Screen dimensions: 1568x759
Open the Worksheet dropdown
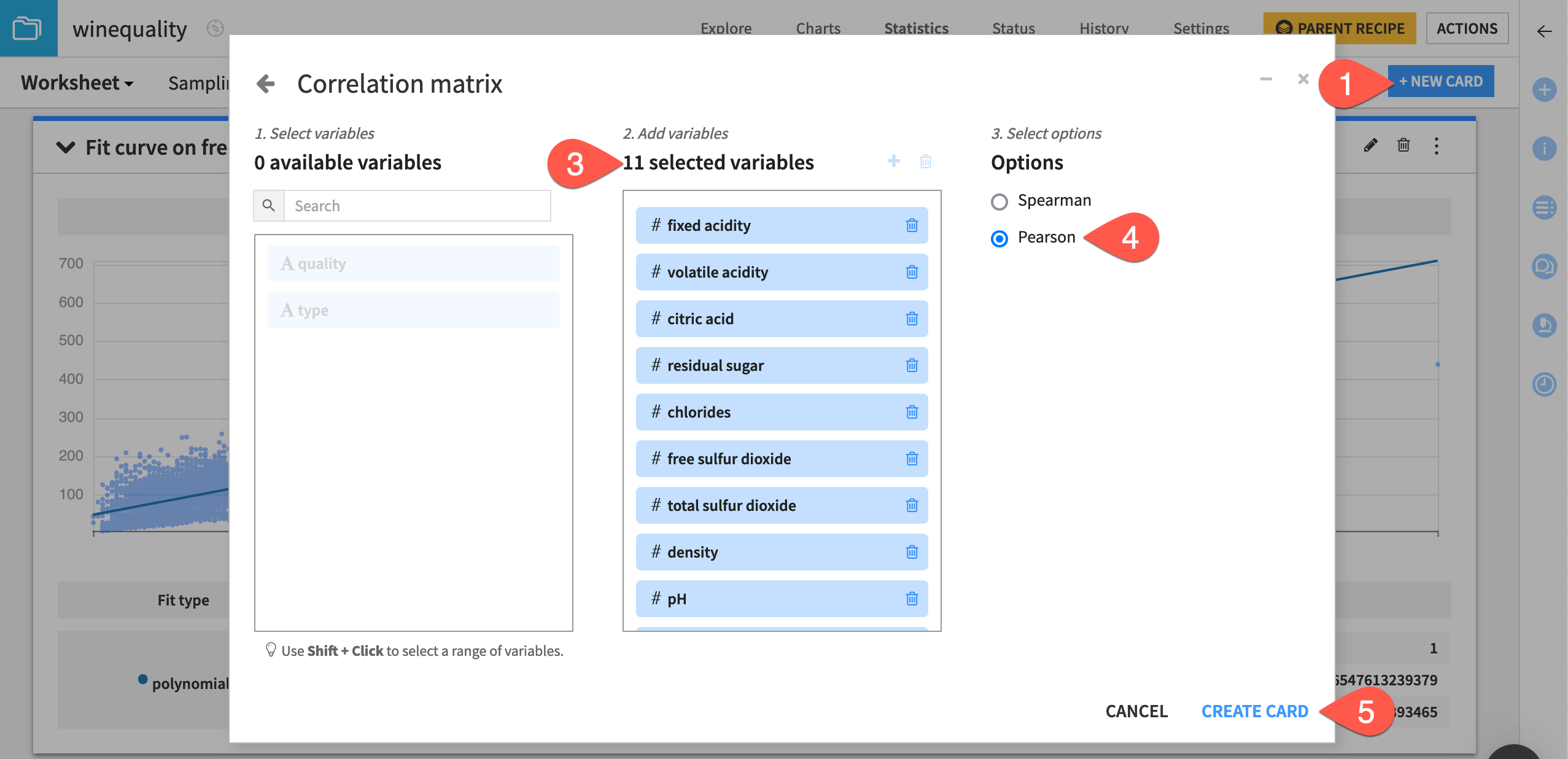(x=77, y=83)
